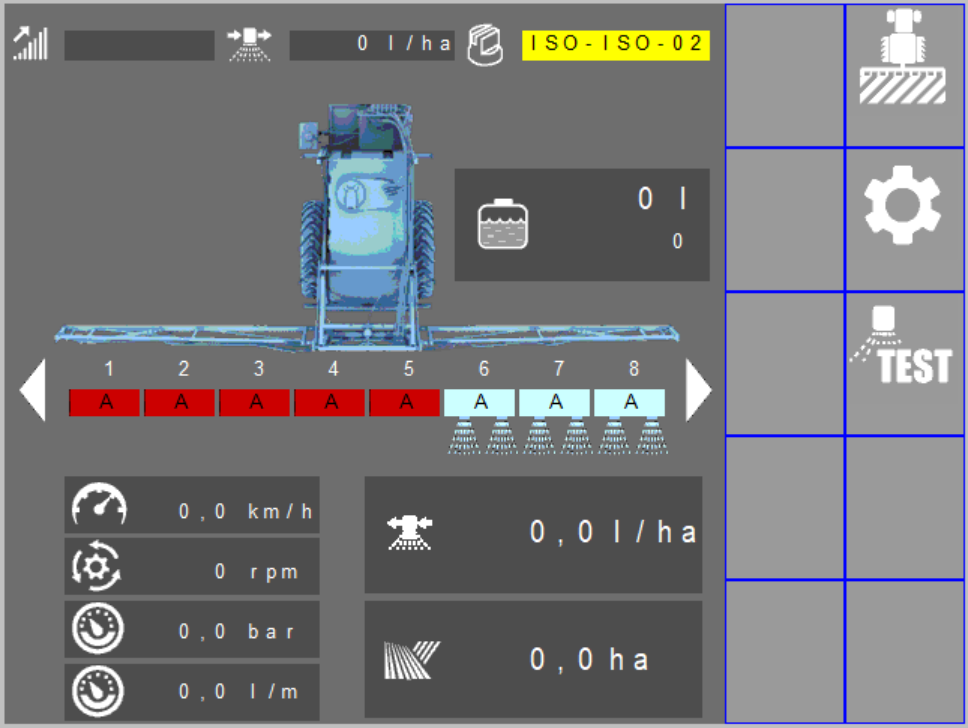968x728 pixels.
Task: Click the target rate 0 l/ha field
Action: (371, 45)
